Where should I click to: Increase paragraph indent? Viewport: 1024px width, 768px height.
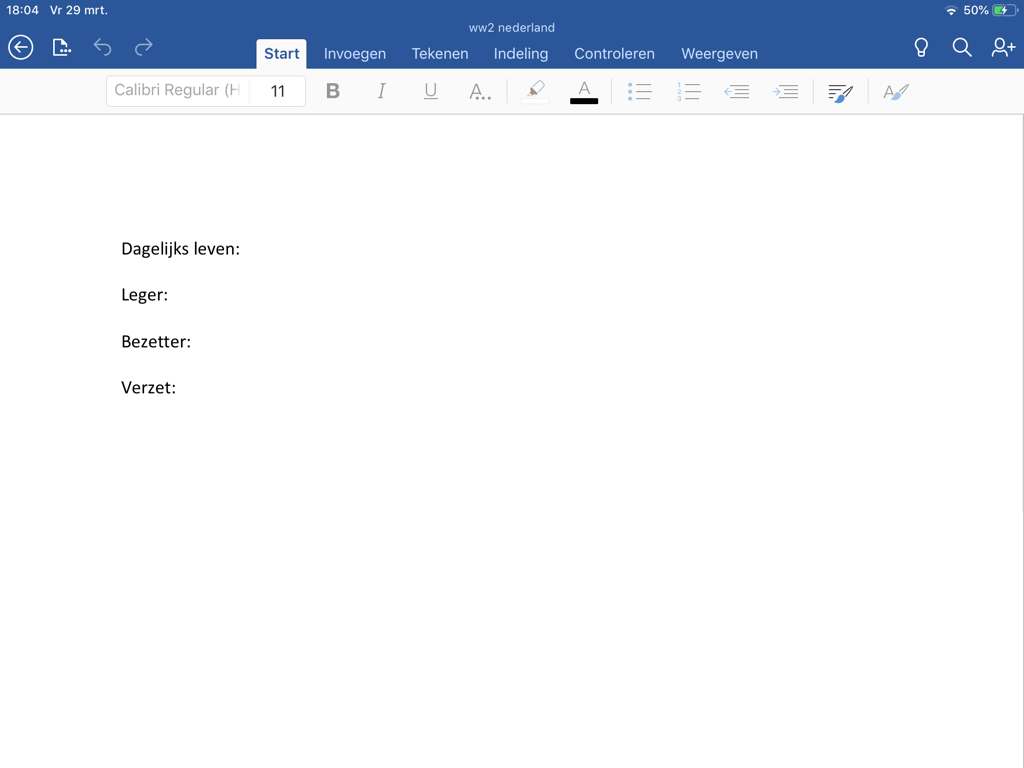pos(786,91)
